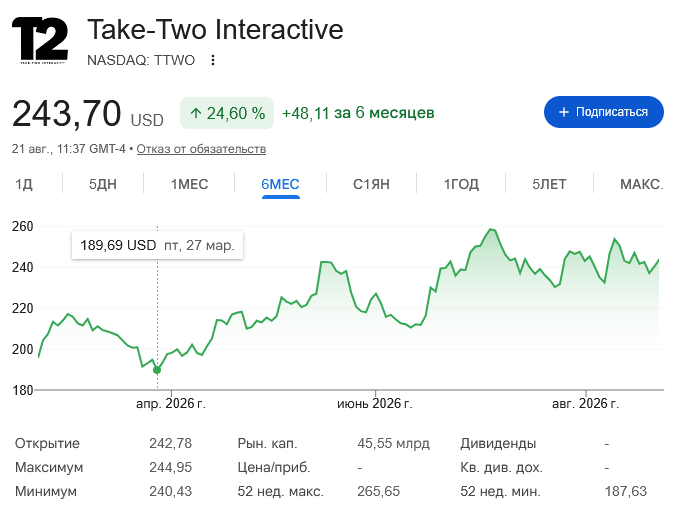Click the Take-Two T2 logo
The image size is (677, 515).
point(40,41)
